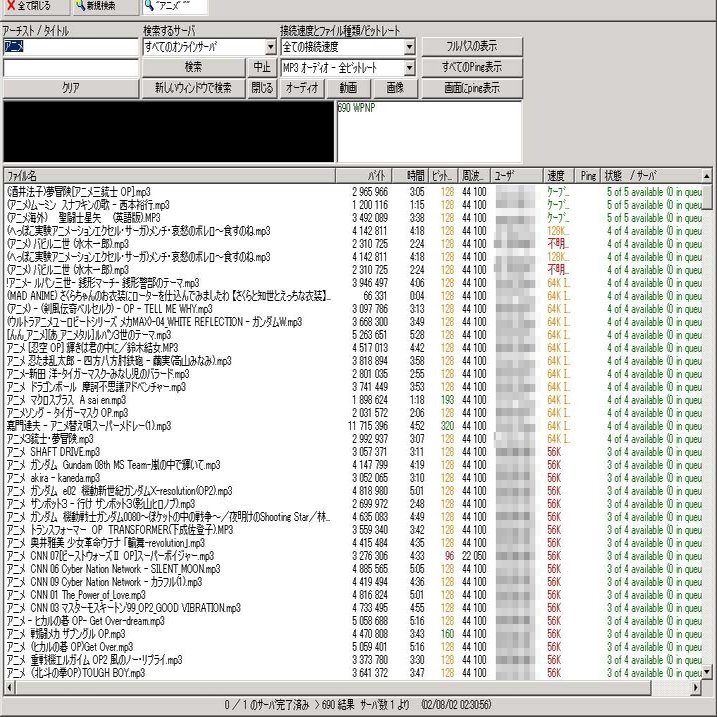Click the horizontal scrollbar thumb
The height and width of the screenshot is (717, 717).
(333, 687)
